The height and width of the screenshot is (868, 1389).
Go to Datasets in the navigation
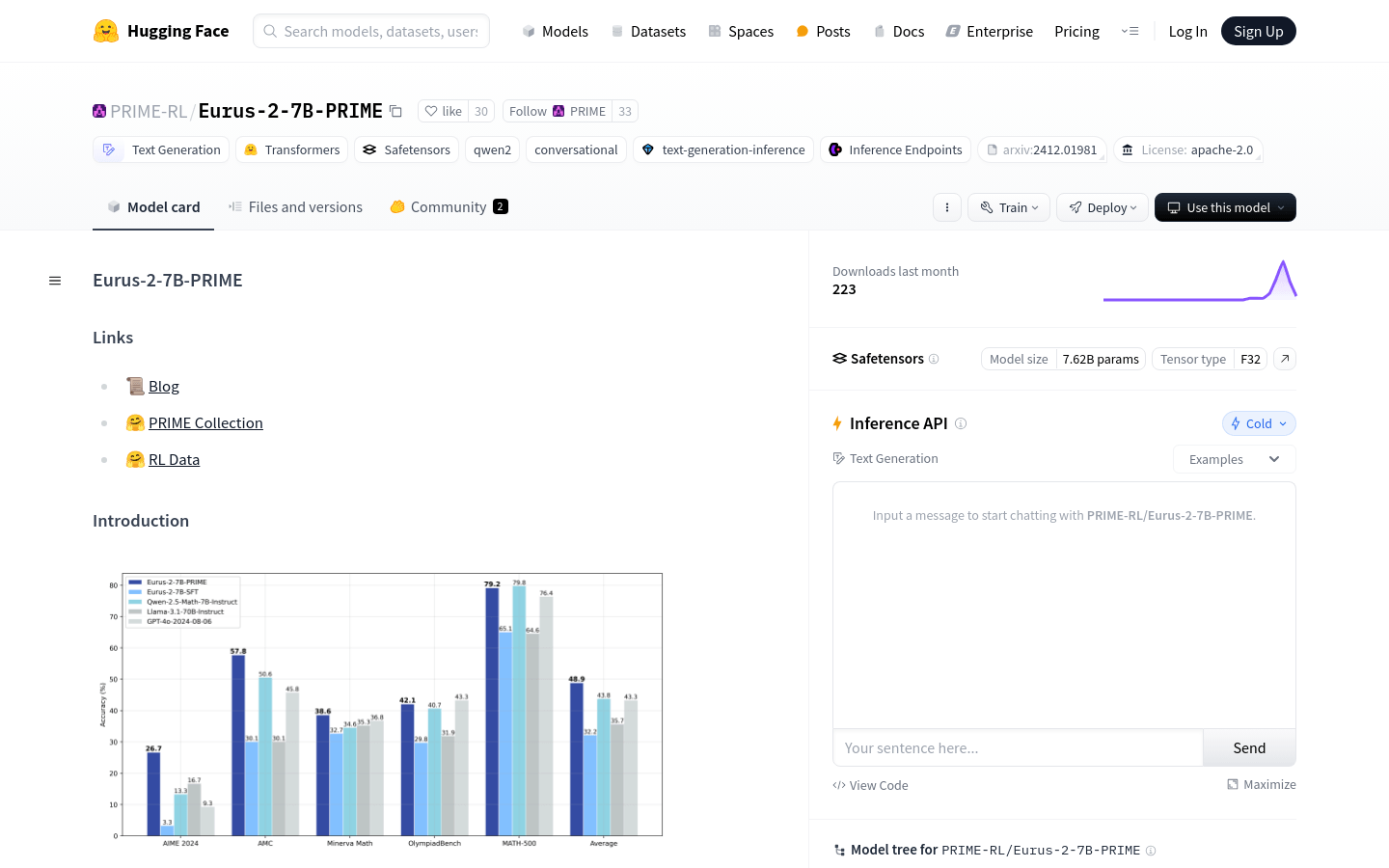point(648,31)
